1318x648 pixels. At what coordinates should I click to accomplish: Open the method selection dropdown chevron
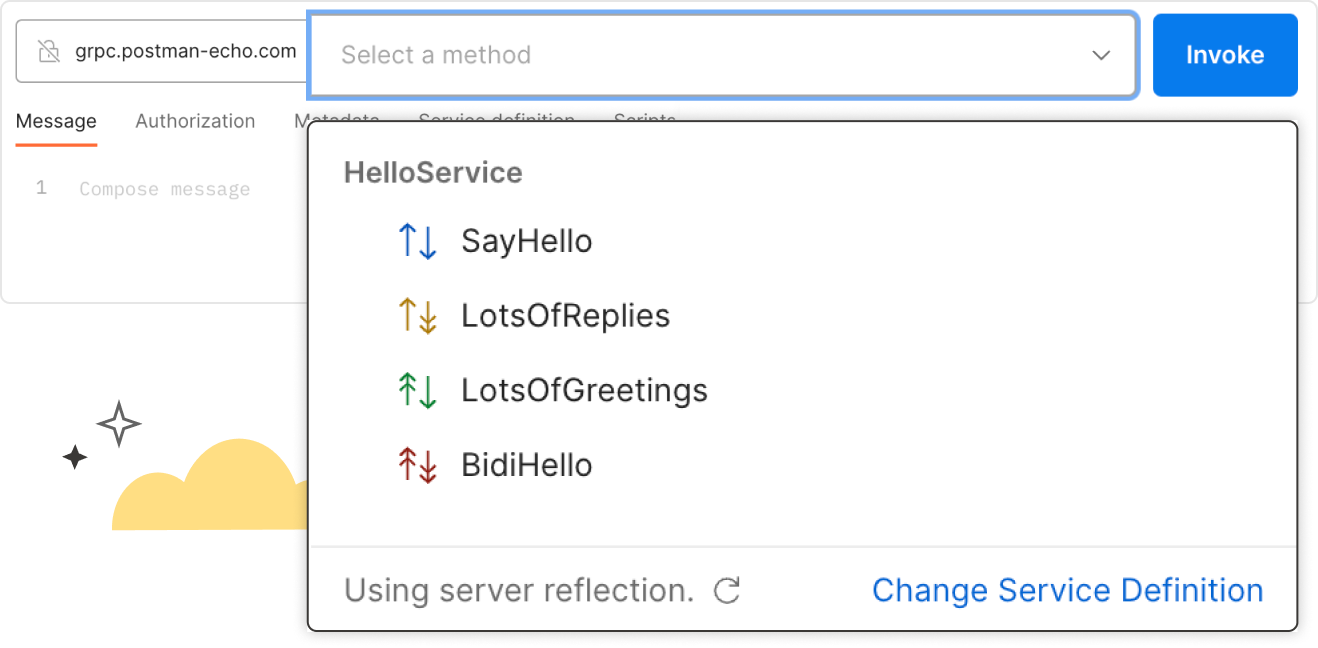[1100, 56]
